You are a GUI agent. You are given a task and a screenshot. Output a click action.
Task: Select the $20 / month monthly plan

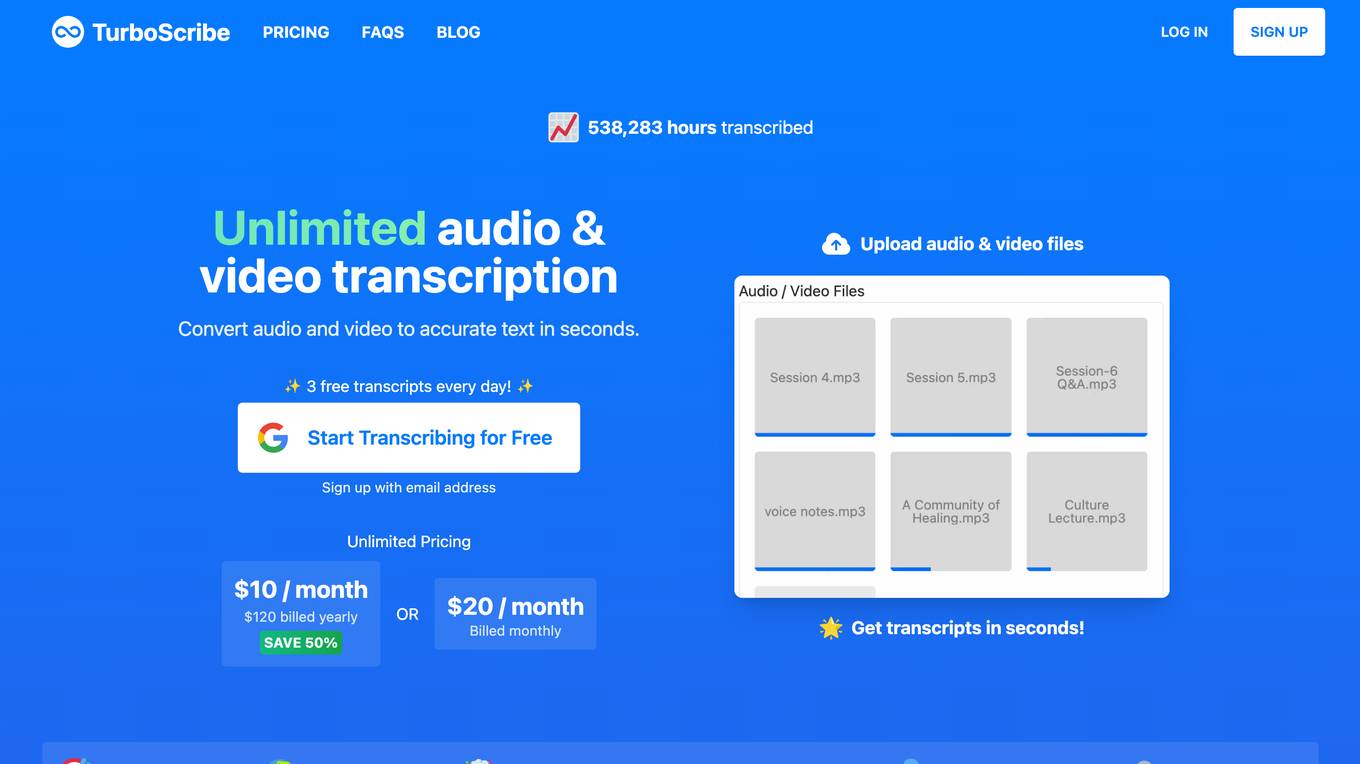(x=515, y=614)
